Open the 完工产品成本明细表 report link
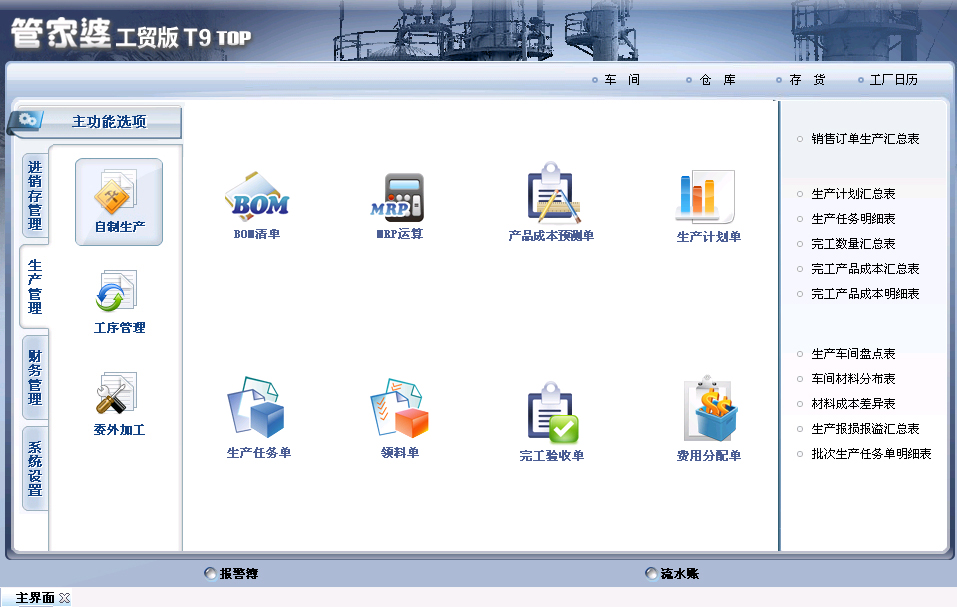The height and width of the screenshot is (607, 957). [865, 294]
